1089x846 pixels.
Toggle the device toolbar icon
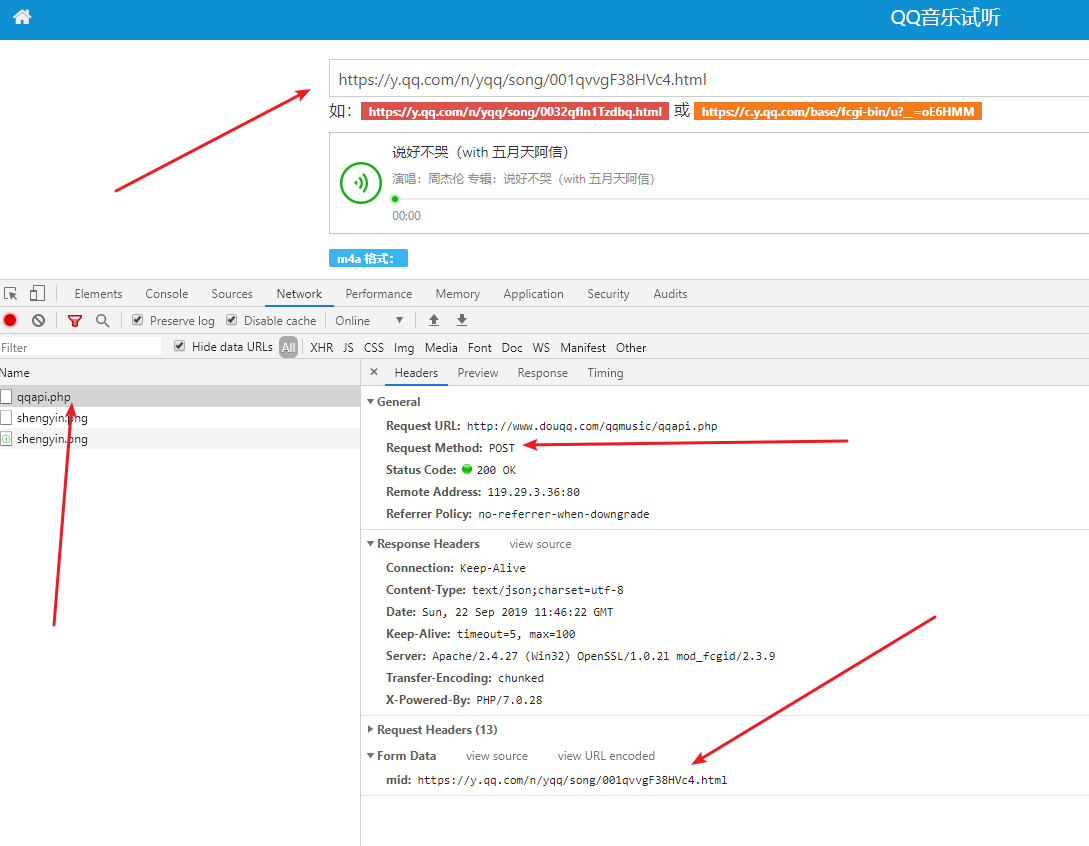(38, 293)
